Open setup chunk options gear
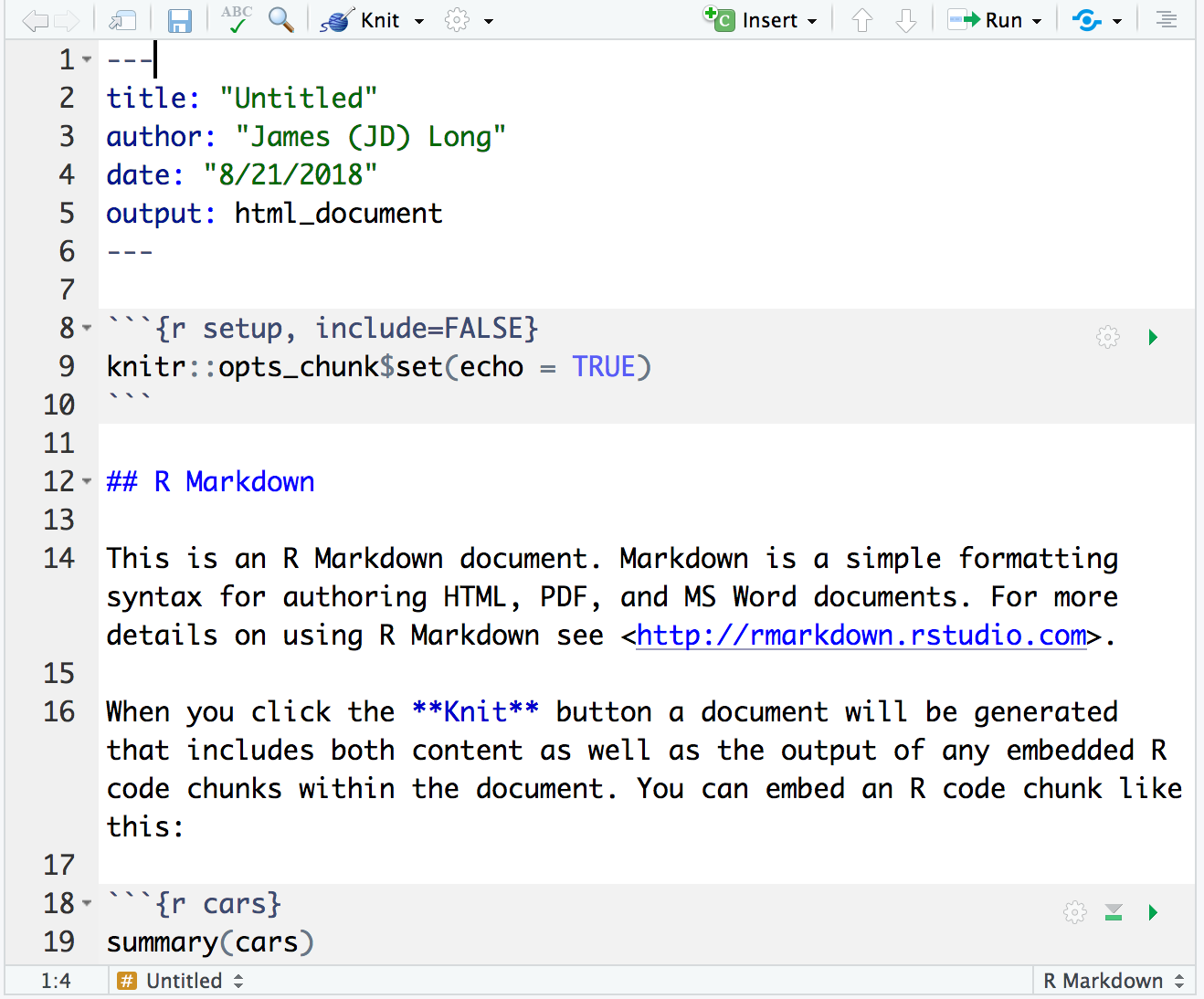This screenshot has width=1204, height=999. [1108, 337]
